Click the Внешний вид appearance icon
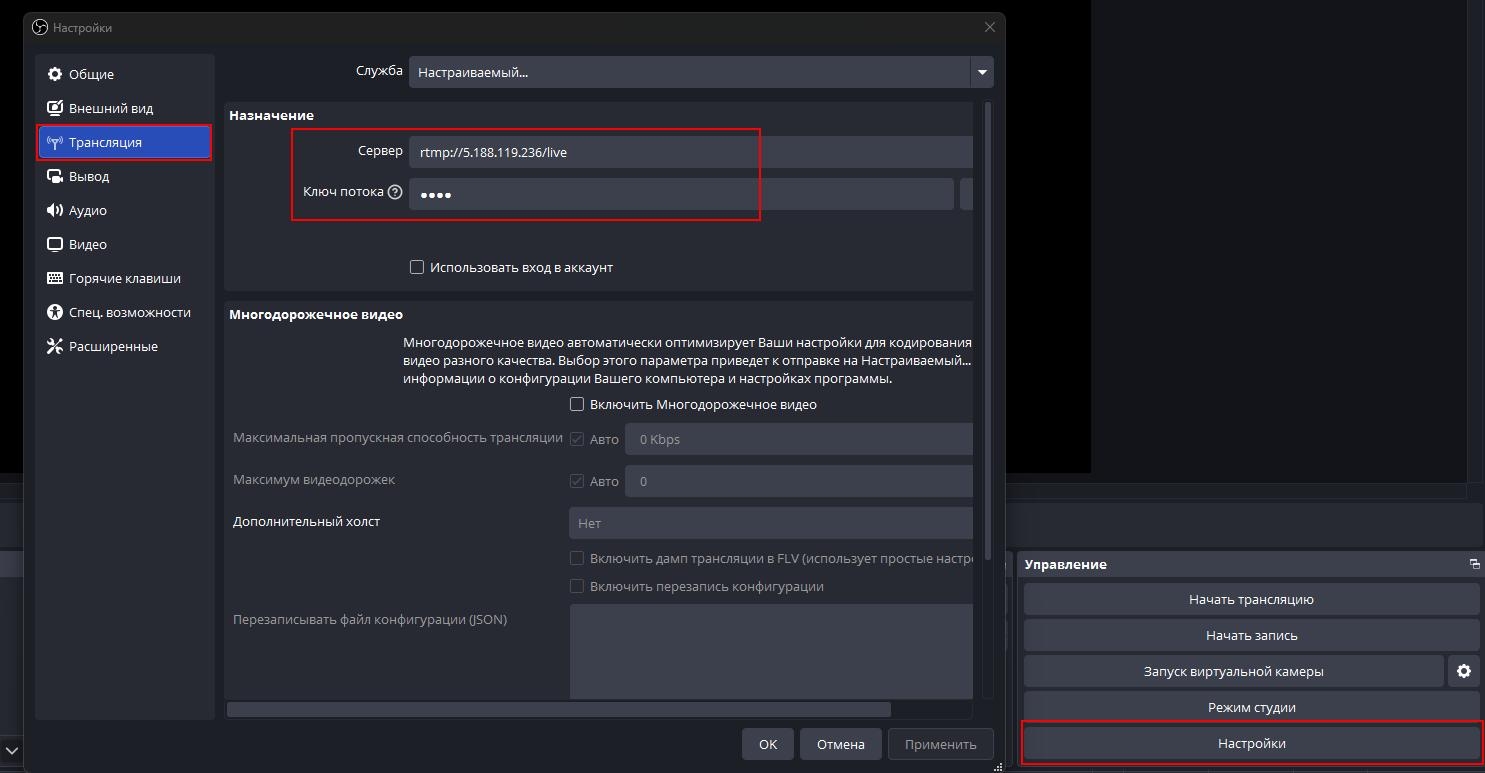This screenshot has width=1485, height=773. click(x=55, y=109)
